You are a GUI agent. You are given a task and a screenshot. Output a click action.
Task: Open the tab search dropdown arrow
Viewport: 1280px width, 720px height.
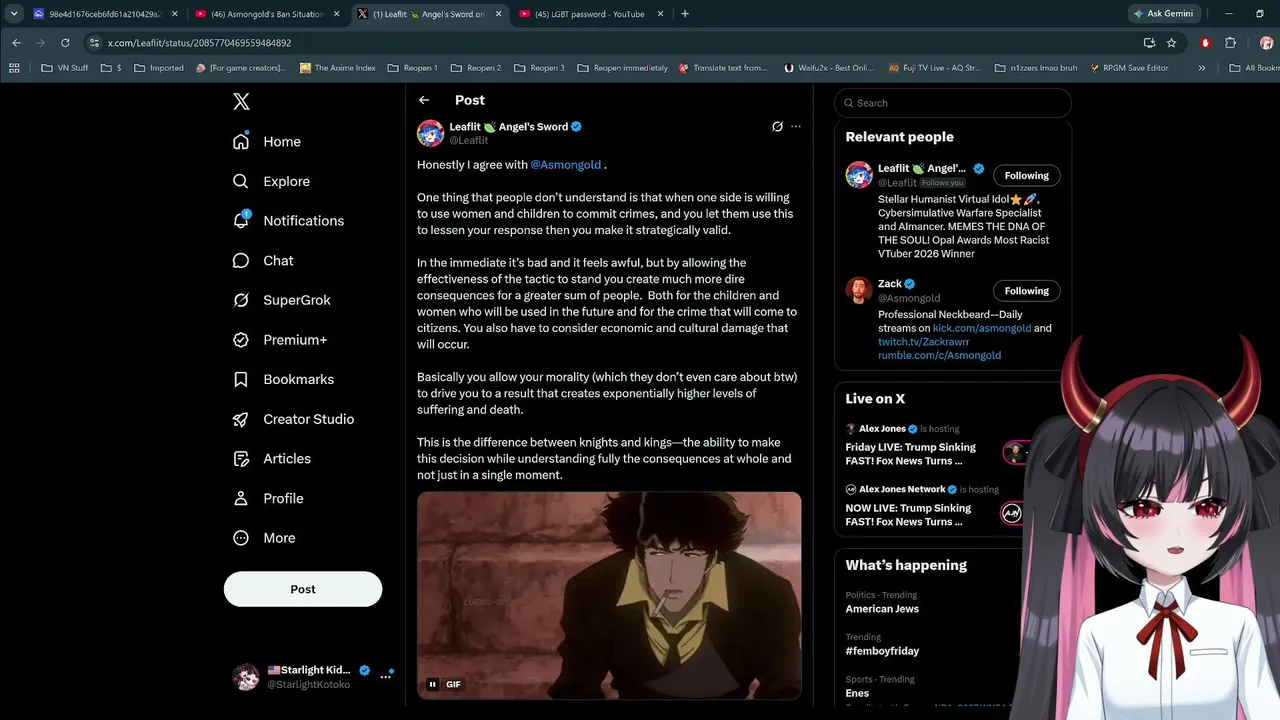[14, 14]
